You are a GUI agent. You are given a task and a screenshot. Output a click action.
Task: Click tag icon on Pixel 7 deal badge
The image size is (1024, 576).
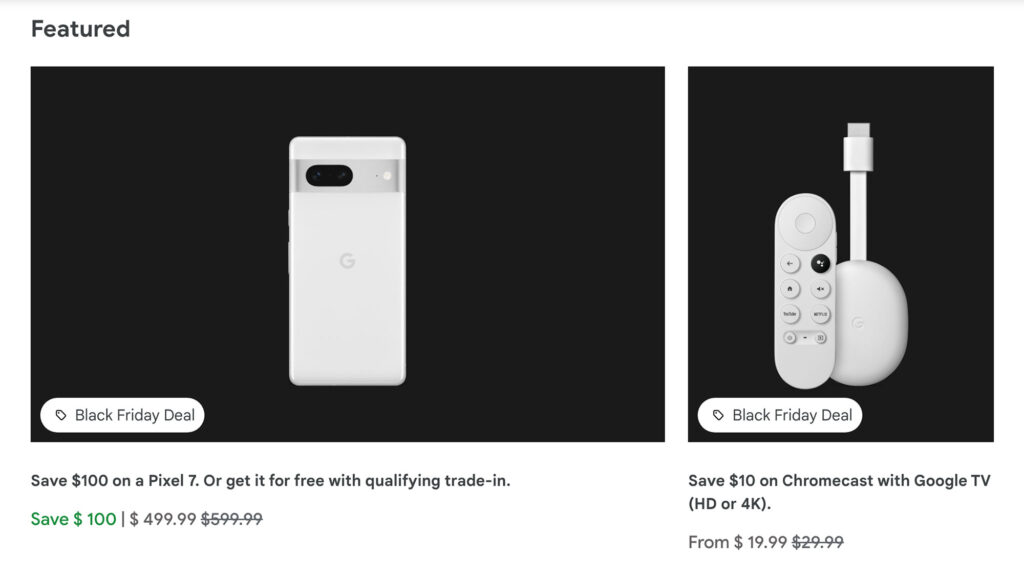(61, 415)
